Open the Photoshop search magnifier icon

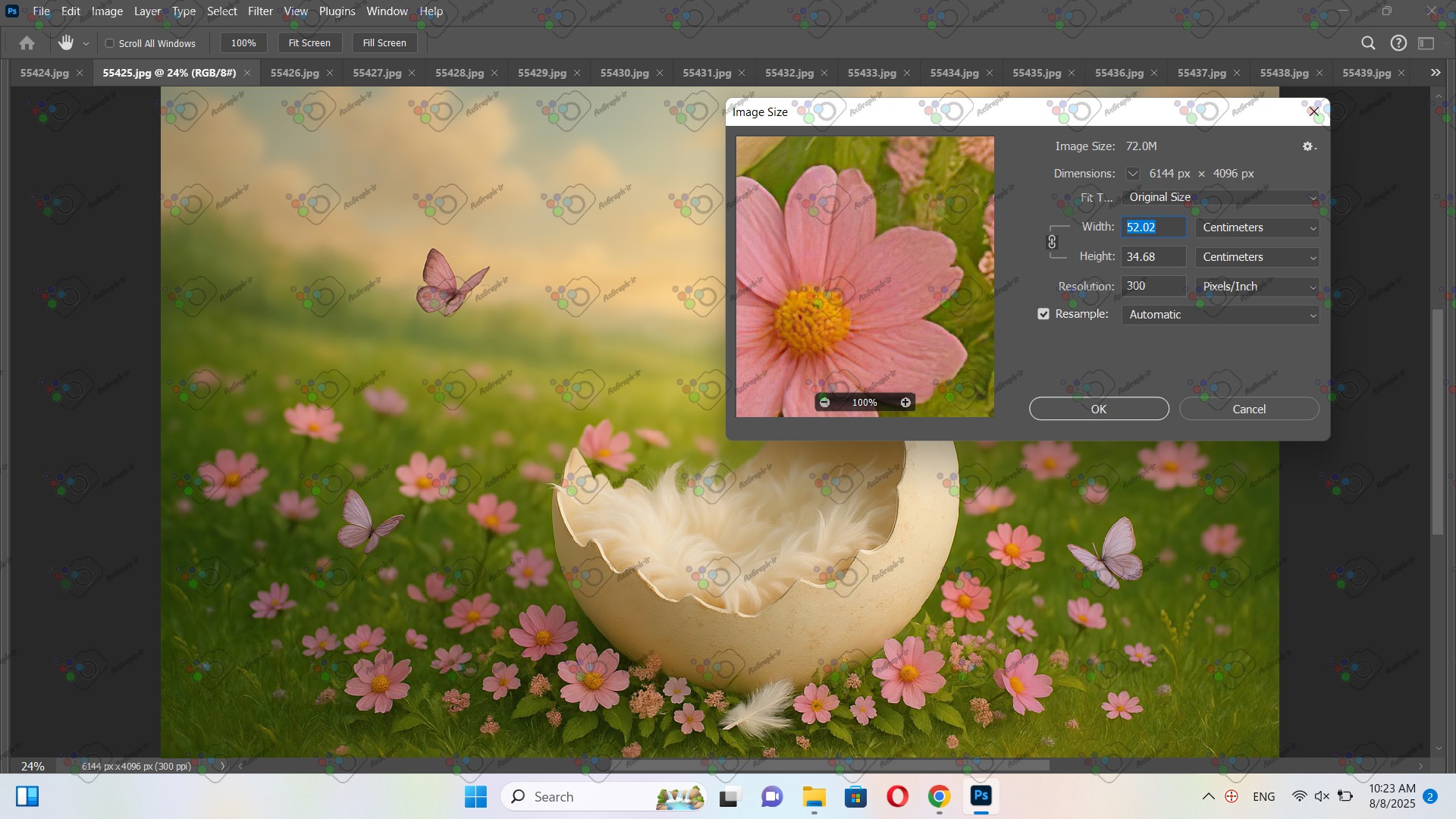pyautogui.click(x=1368, y=43)
